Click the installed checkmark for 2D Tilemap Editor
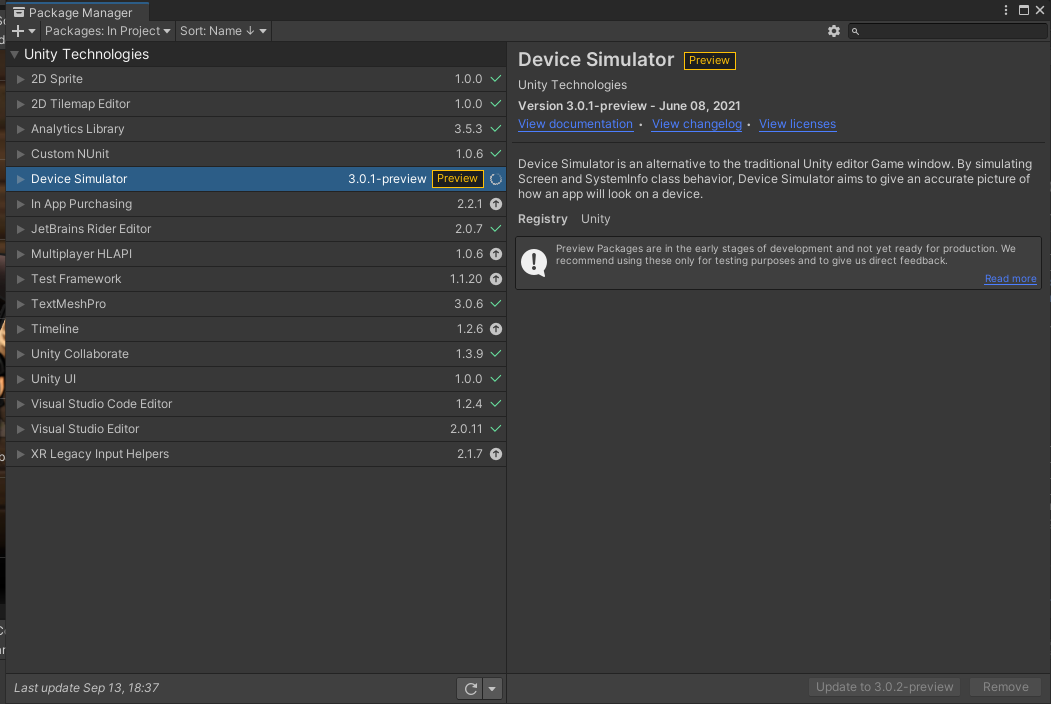 pyautogui.click(x=496, y=104)
